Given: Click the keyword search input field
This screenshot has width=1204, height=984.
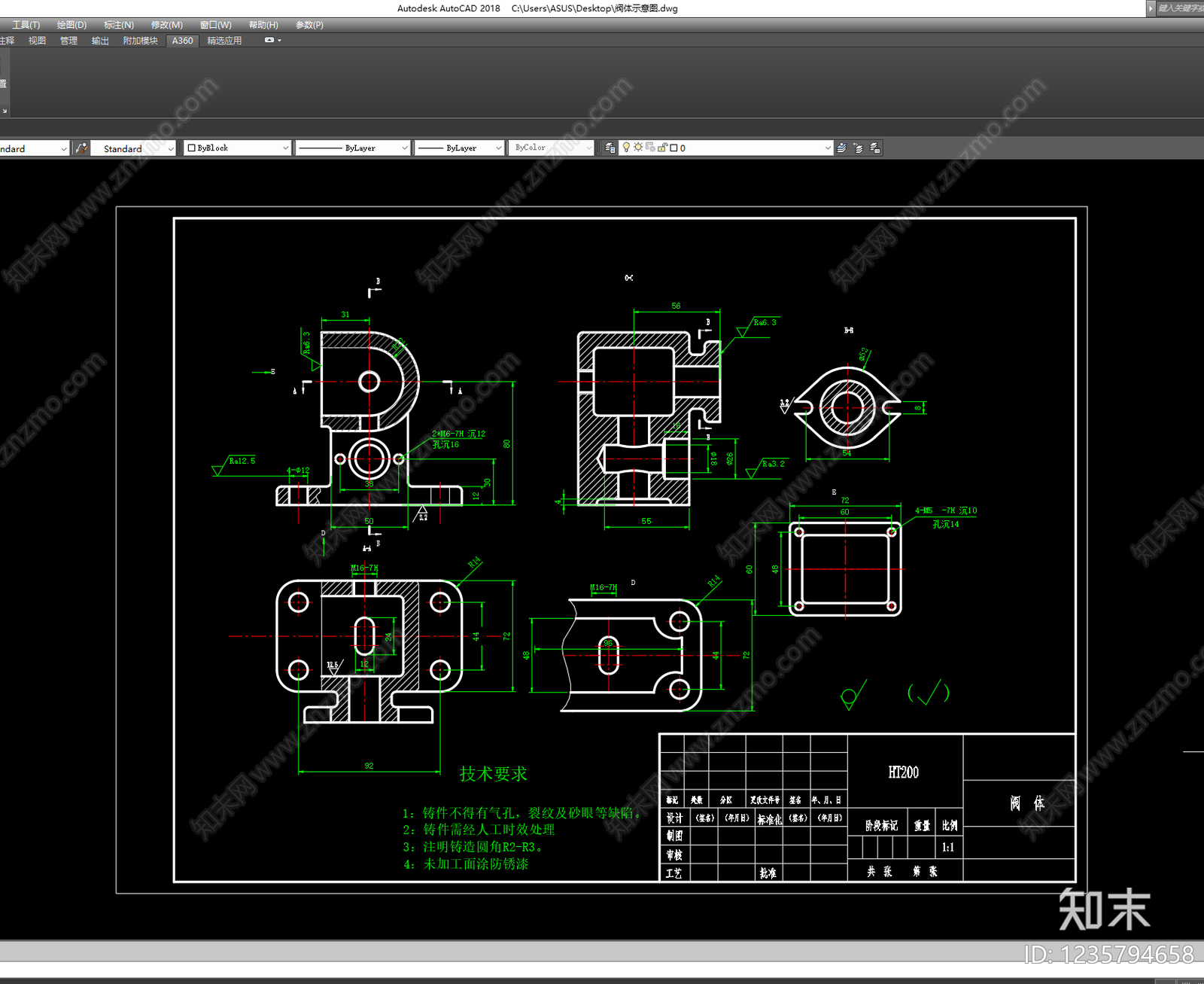Looking at the screenshot, I should point(1180,8).
